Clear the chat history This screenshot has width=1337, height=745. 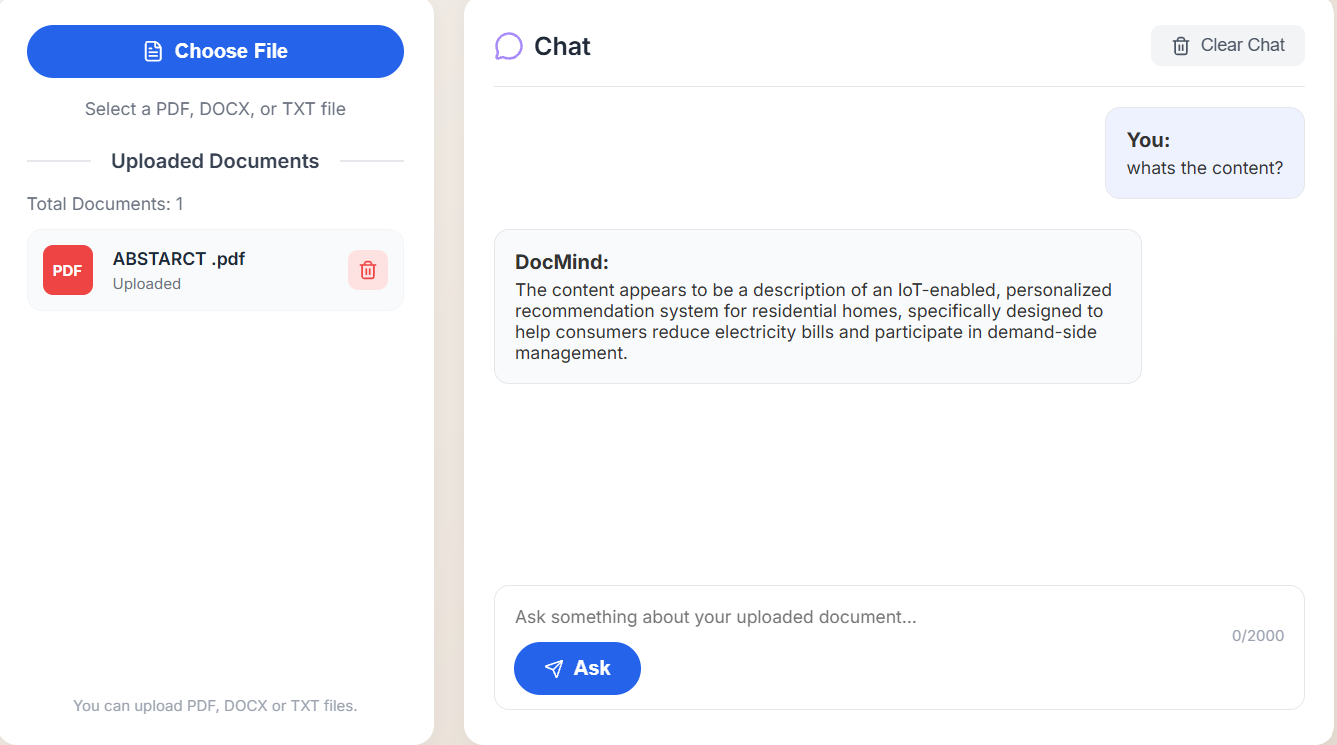pyautogui.click(x=1228, y=45)
